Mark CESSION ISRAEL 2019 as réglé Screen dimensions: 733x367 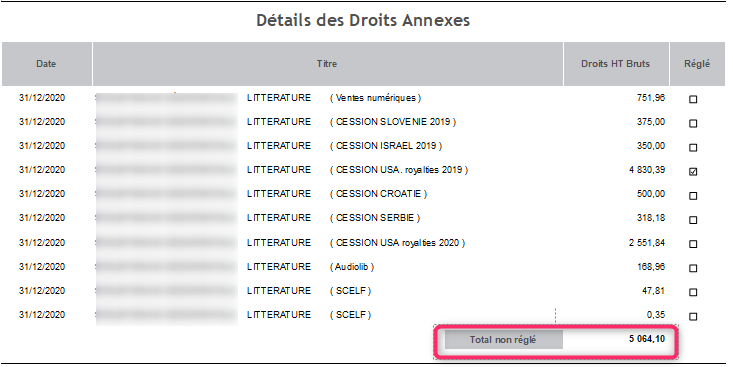pos(693,148)
